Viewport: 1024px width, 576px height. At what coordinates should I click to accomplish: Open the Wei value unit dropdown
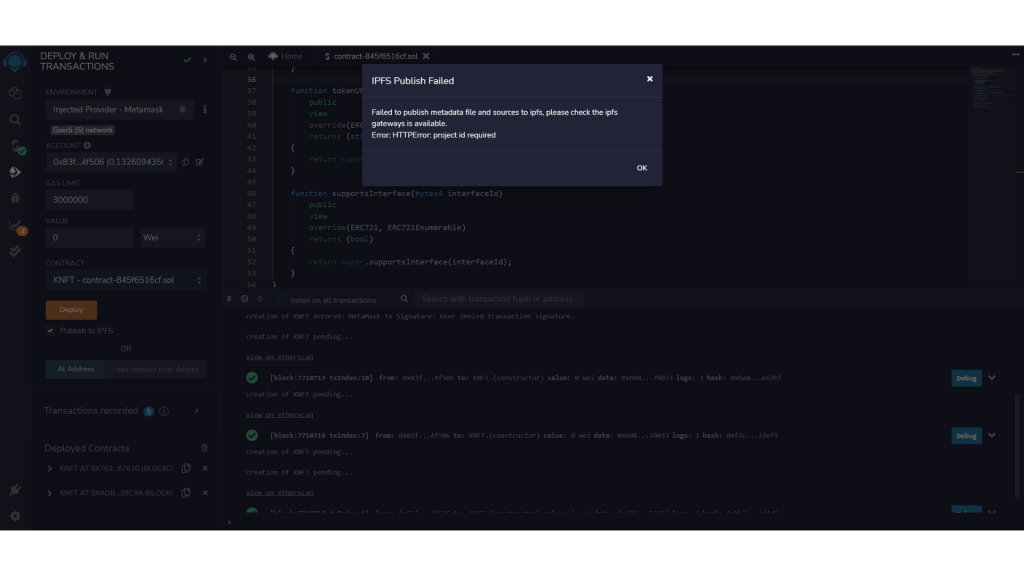coord(173,238)
